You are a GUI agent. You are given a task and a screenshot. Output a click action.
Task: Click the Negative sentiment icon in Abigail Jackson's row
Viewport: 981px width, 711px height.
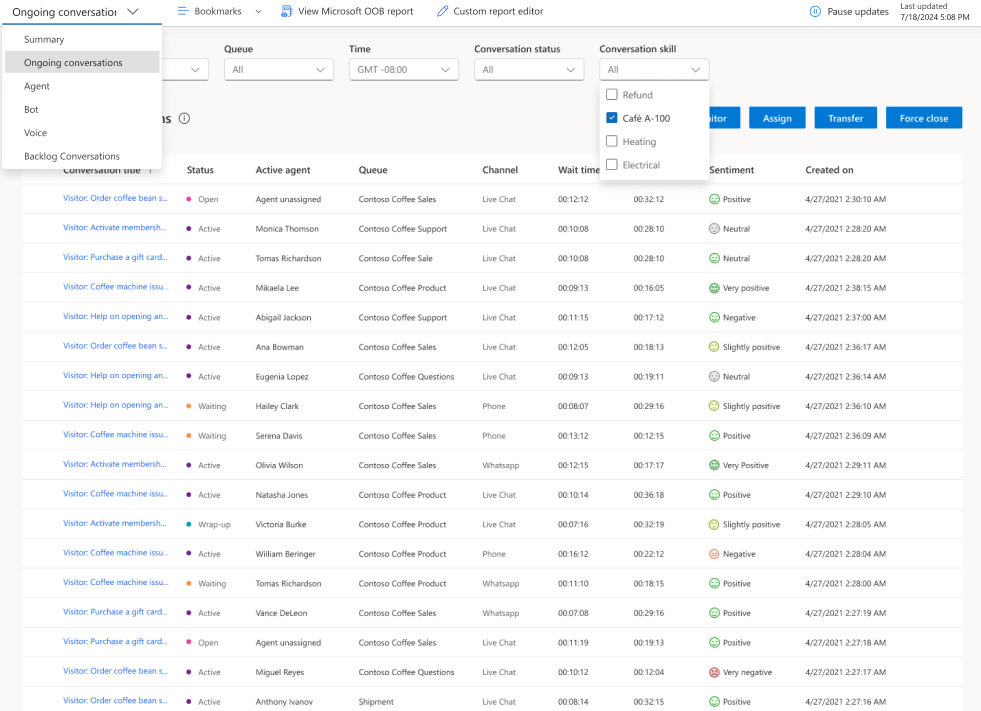pos(714,317)
